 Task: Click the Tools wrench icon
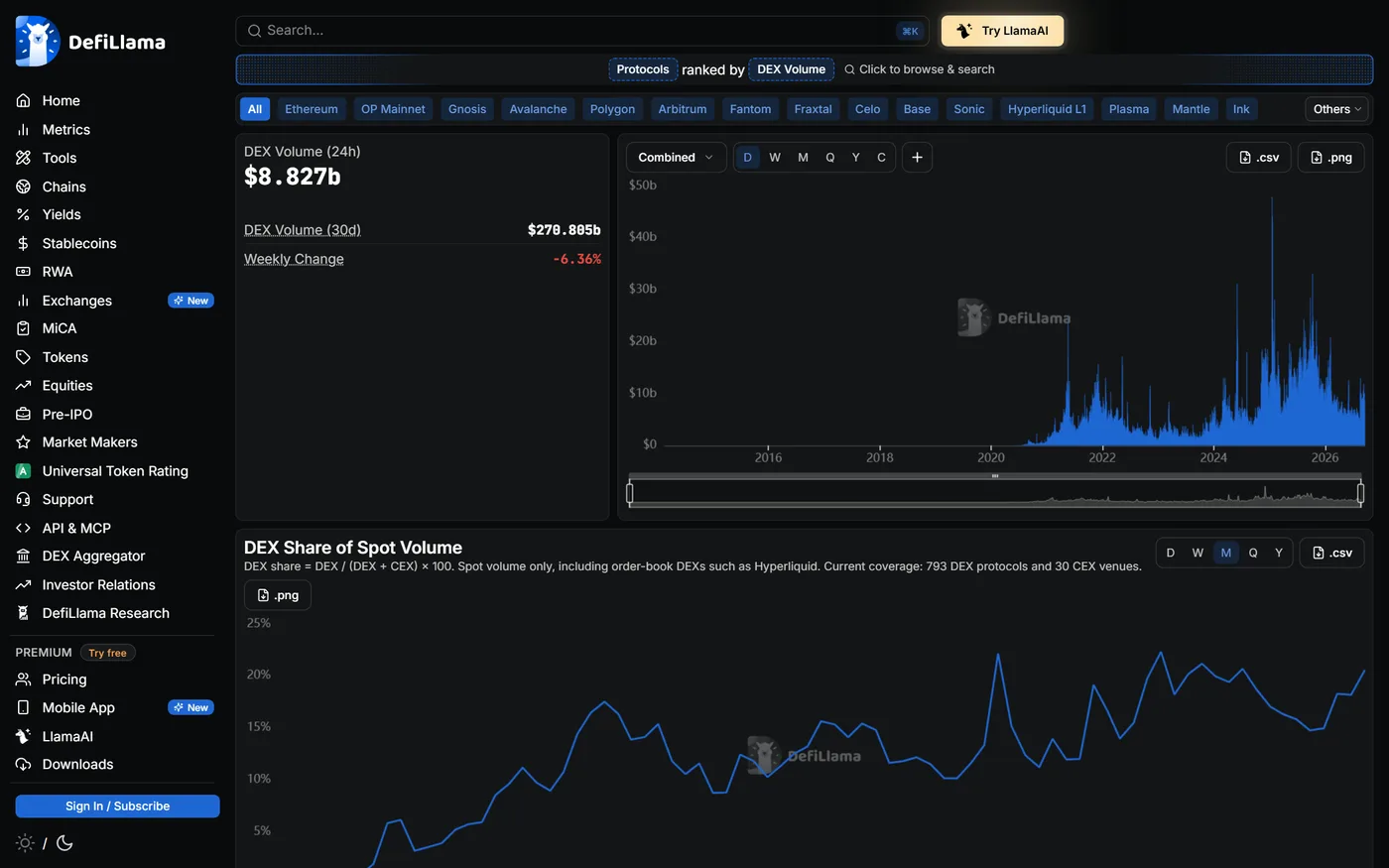coord(23,158)
